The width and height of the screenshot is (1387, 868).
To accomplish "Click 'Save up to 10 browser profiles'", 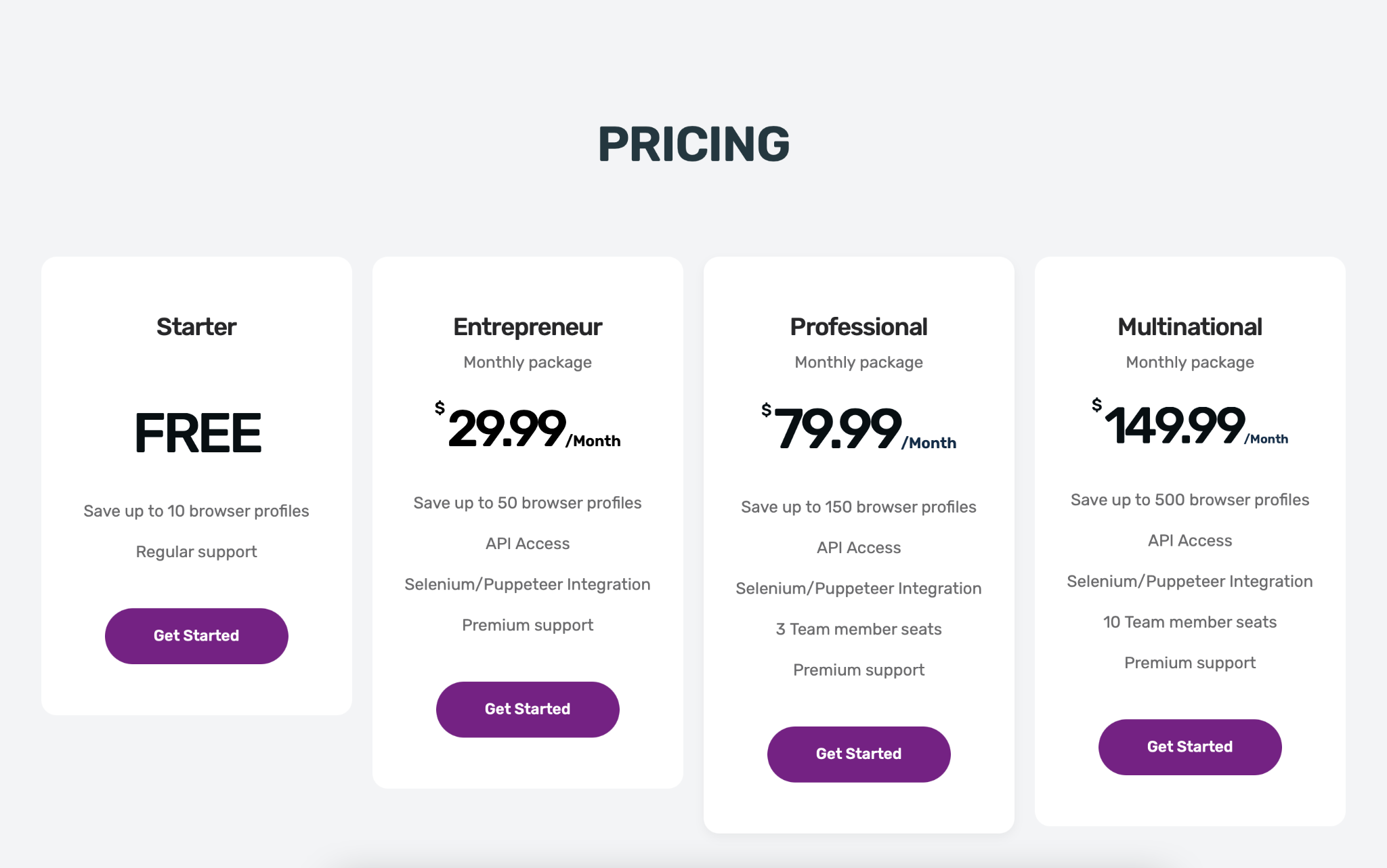I will click(196, 511).
